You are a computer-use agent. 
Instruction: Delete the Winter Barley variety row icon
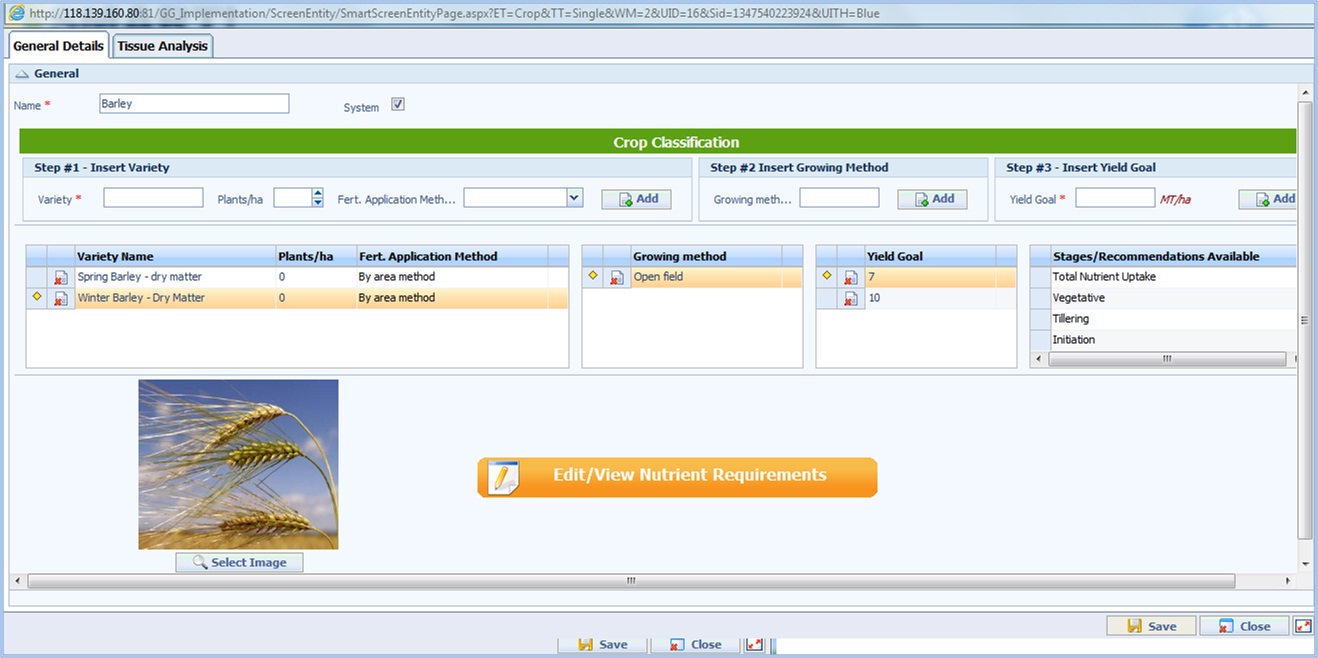click(61, 298)
